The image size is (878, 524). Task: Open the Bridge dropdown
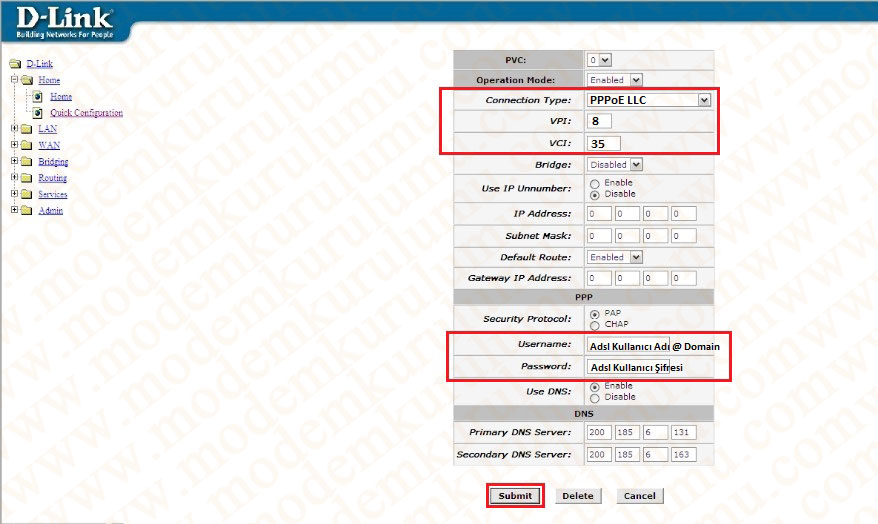[614, 165]
